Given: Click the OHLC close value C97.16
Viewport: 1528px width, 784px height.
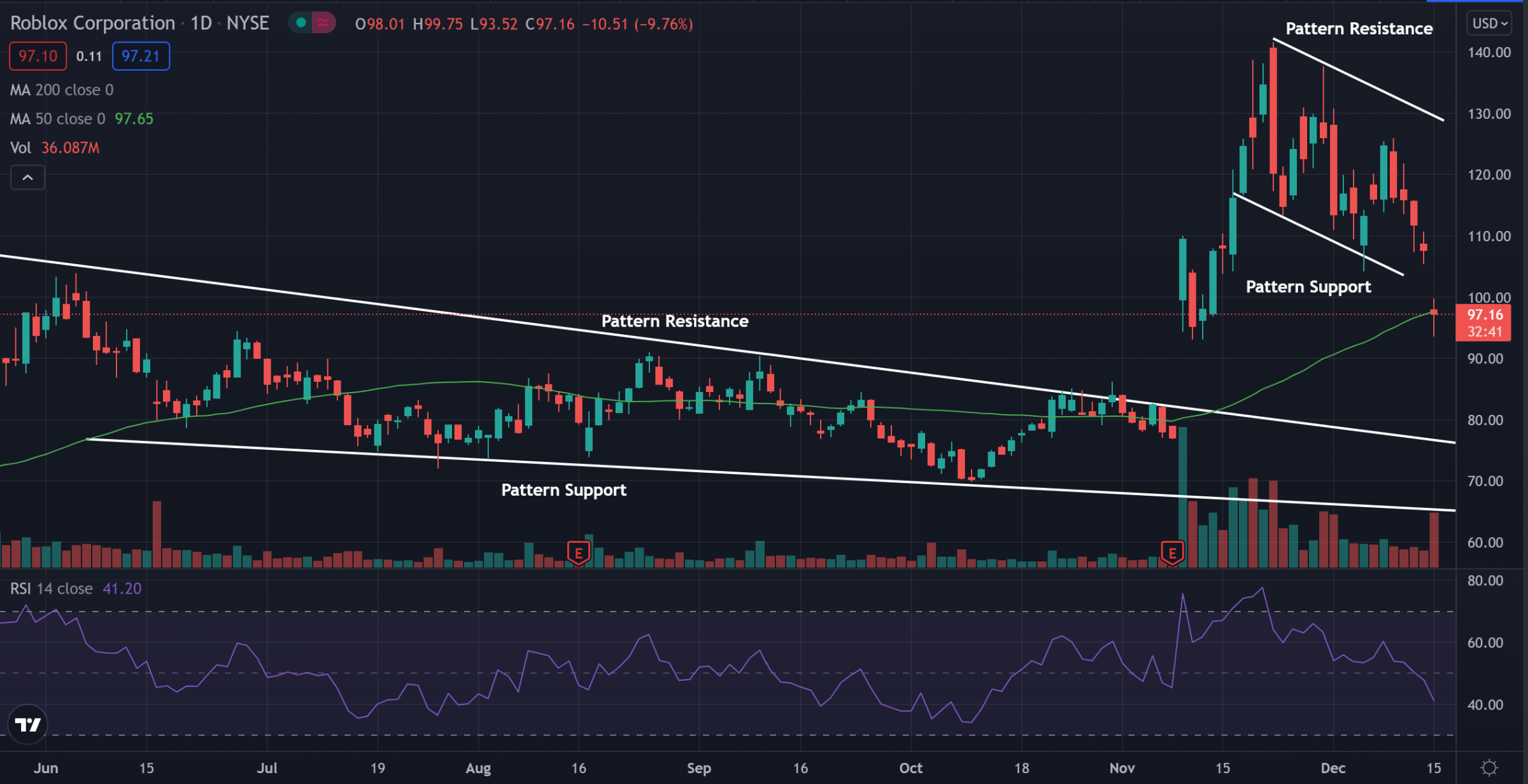Looking at the screenshot, I should [550, 24].
